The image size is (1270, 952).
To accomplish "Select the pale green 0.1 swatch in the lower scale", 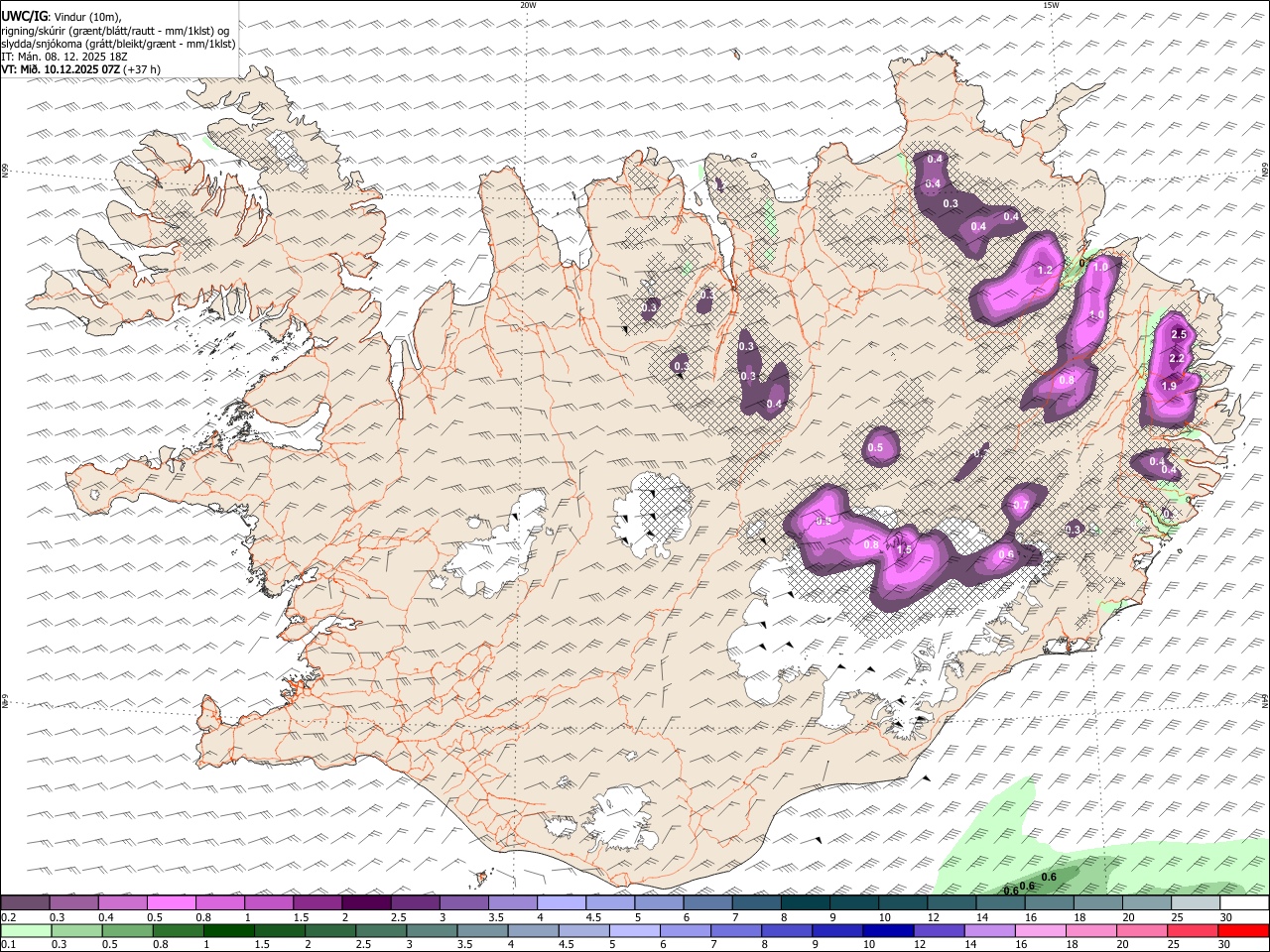I will pyautogui.click(x=26, y=931).
